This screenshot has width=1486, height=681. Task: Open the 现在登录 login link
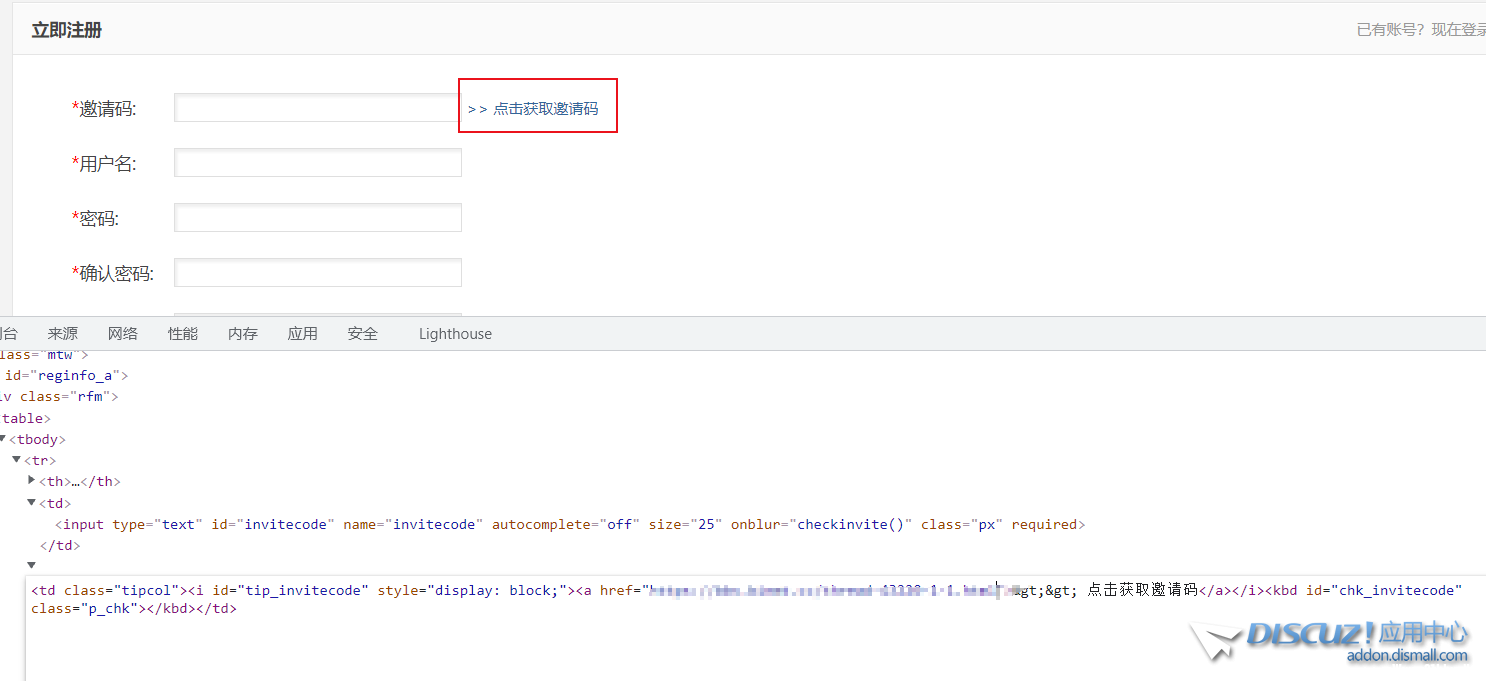pos(1458,30)
